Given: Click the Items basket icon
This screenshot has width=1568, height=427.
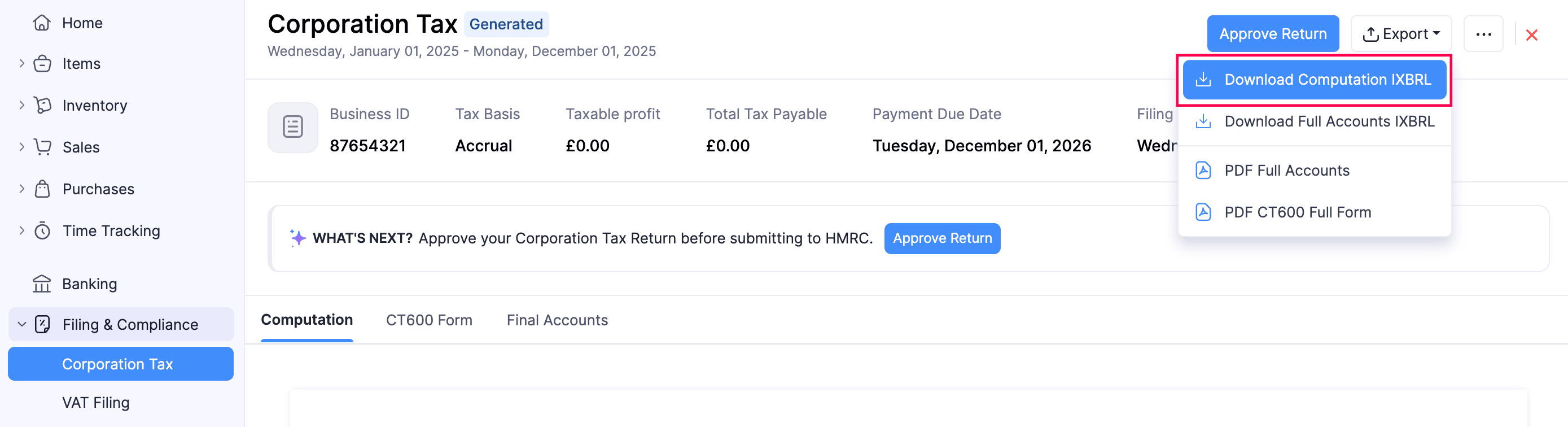Looking at the screenshot, I should pos(42,64).
